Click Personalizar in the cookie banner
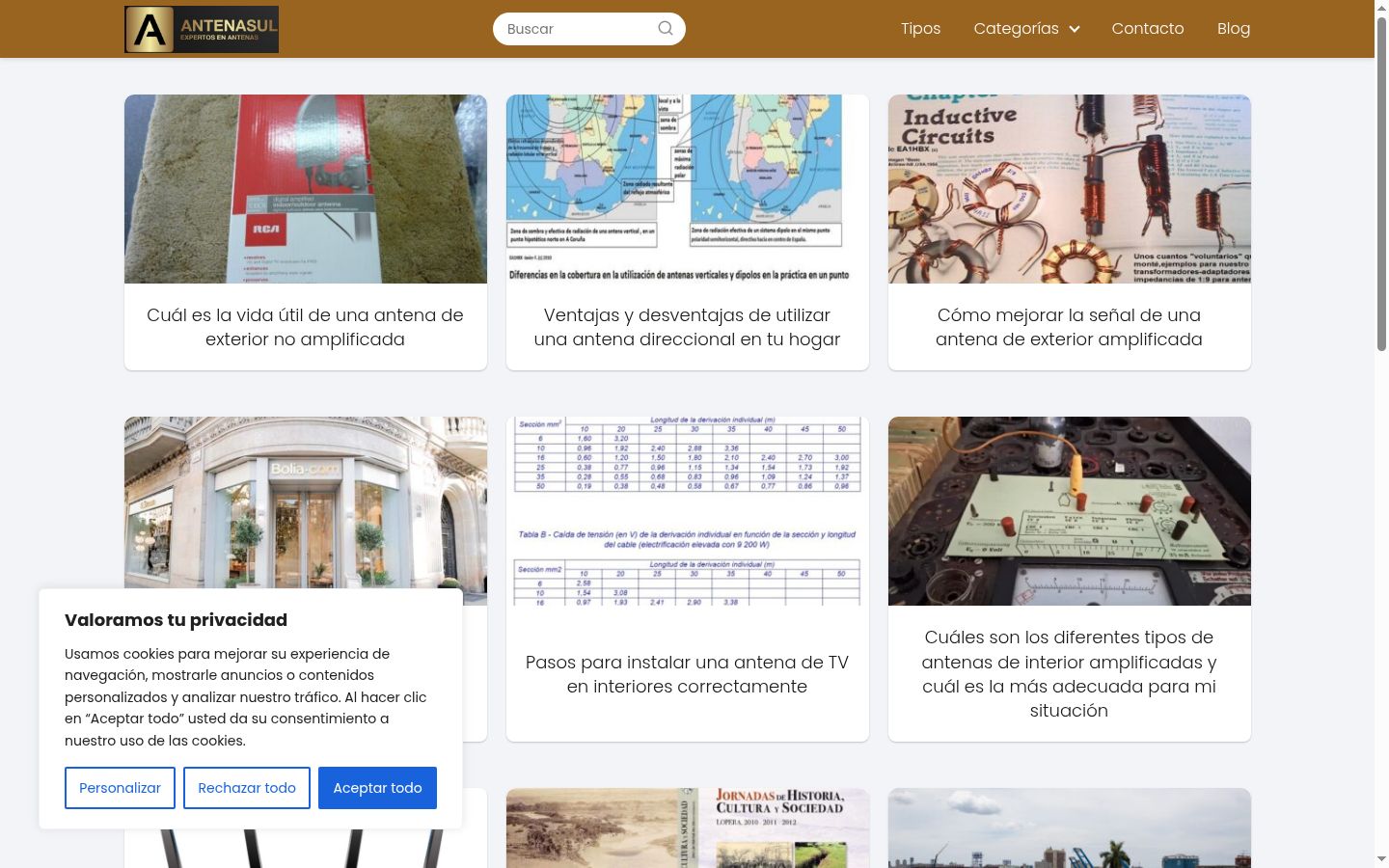Viewport: 1389px width, 868px height. [x=120, y=788]
